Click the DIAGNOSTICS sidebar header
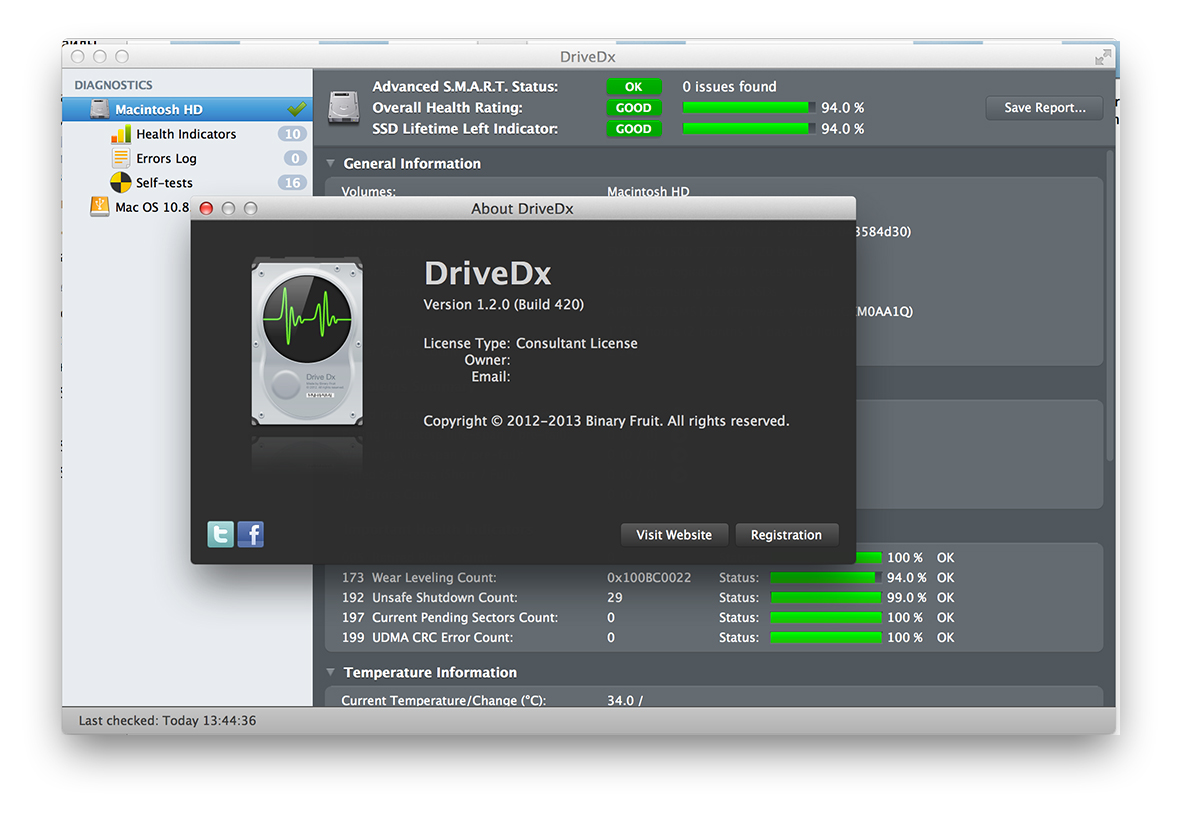1180x816 pixels. [x=113, y=85]
